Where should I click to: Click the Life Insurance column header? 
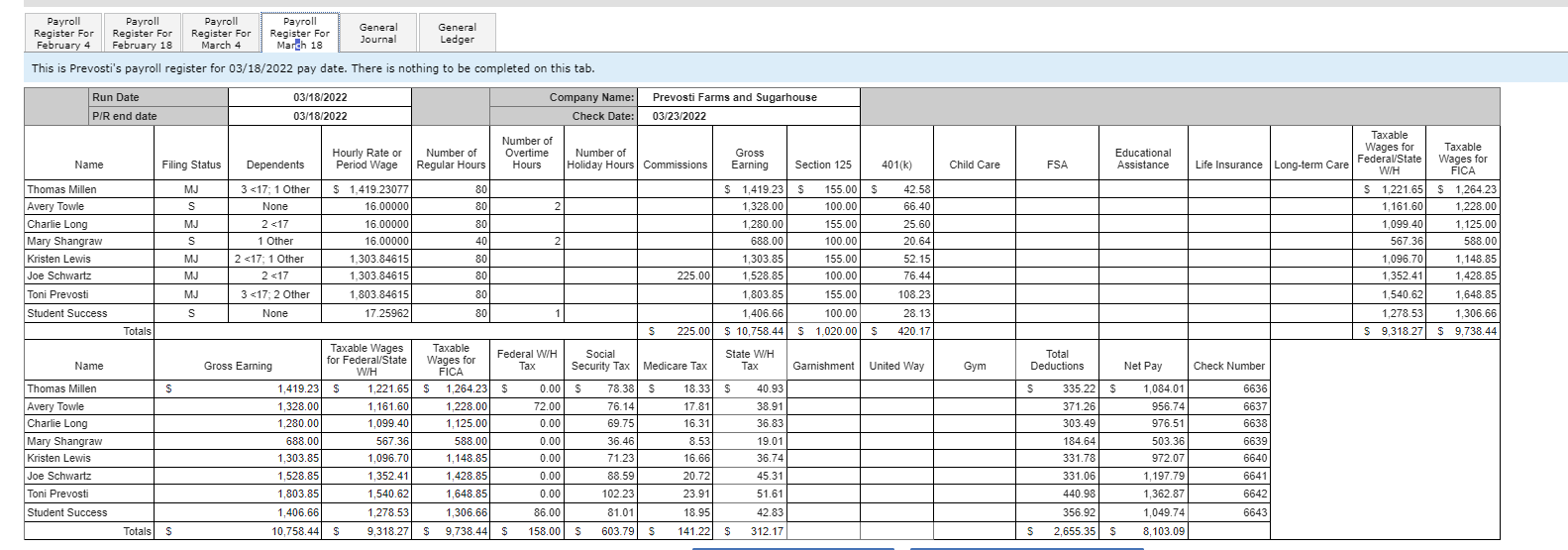click(x=1229, y=165)
